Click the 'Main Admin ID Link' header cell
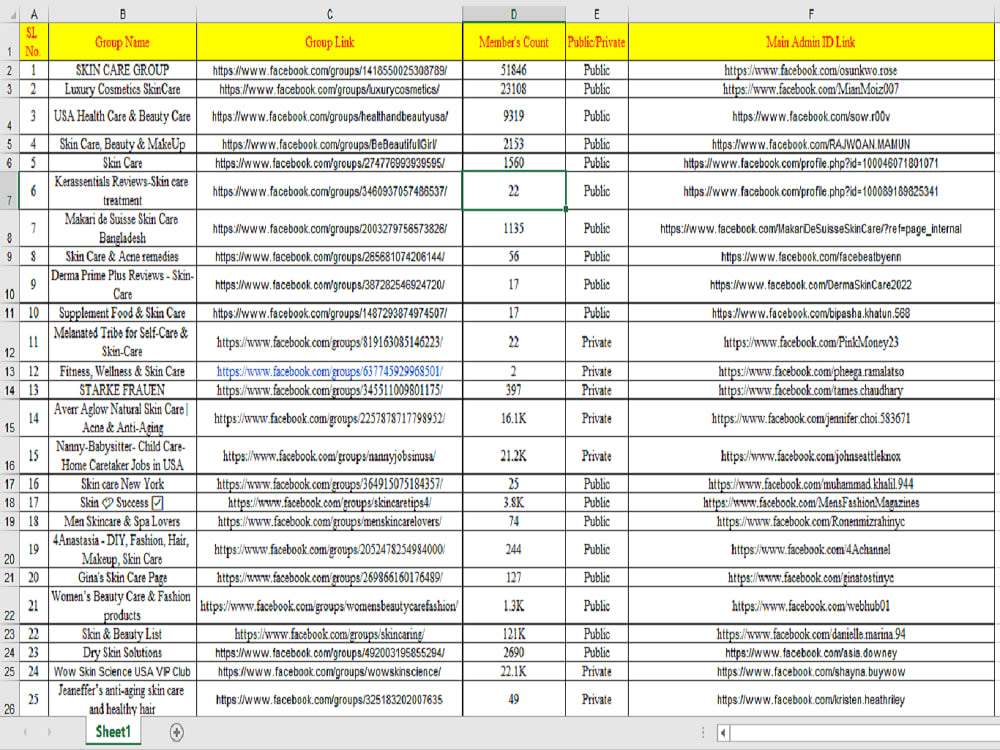Viewport: 1000px width, 750px height. click(x=811, y=42)
